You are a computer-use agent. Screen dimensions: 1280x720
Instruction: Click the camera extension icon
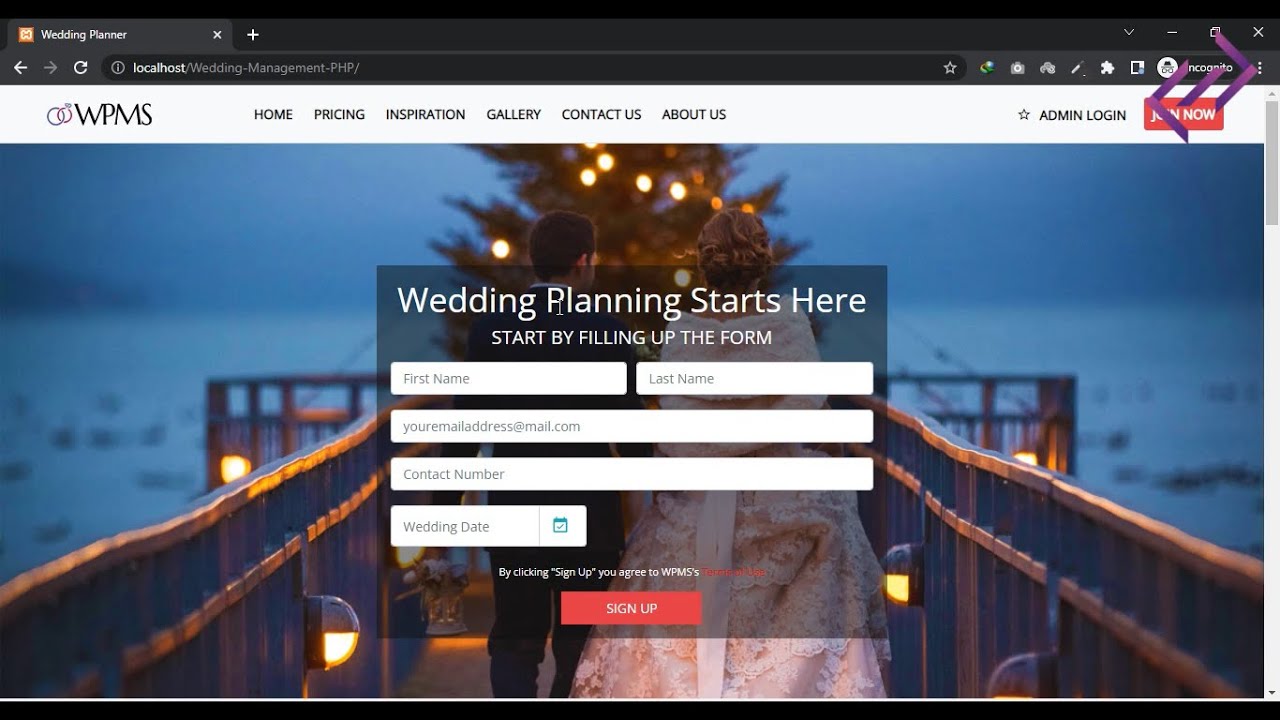coord(1017,68)
